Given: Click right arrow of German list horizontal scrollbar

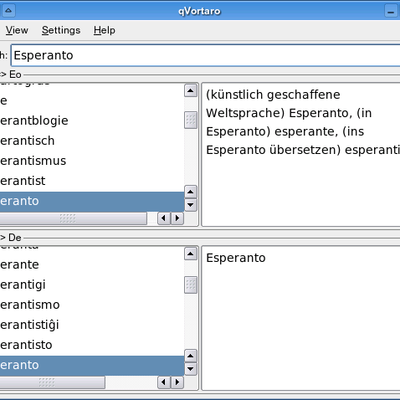Looking at the screenshot, I should point(177,218).
